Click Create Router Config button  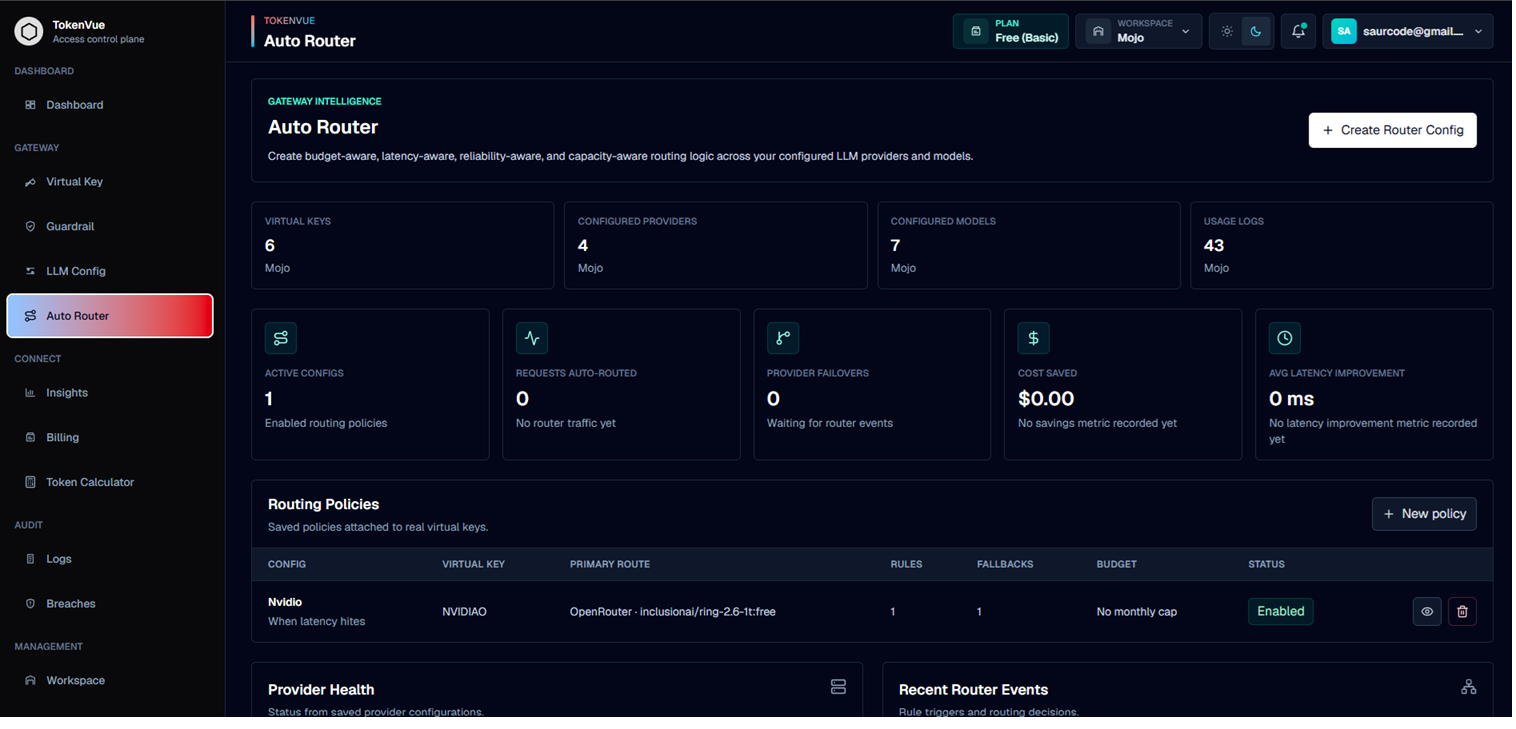[1392, 130]
